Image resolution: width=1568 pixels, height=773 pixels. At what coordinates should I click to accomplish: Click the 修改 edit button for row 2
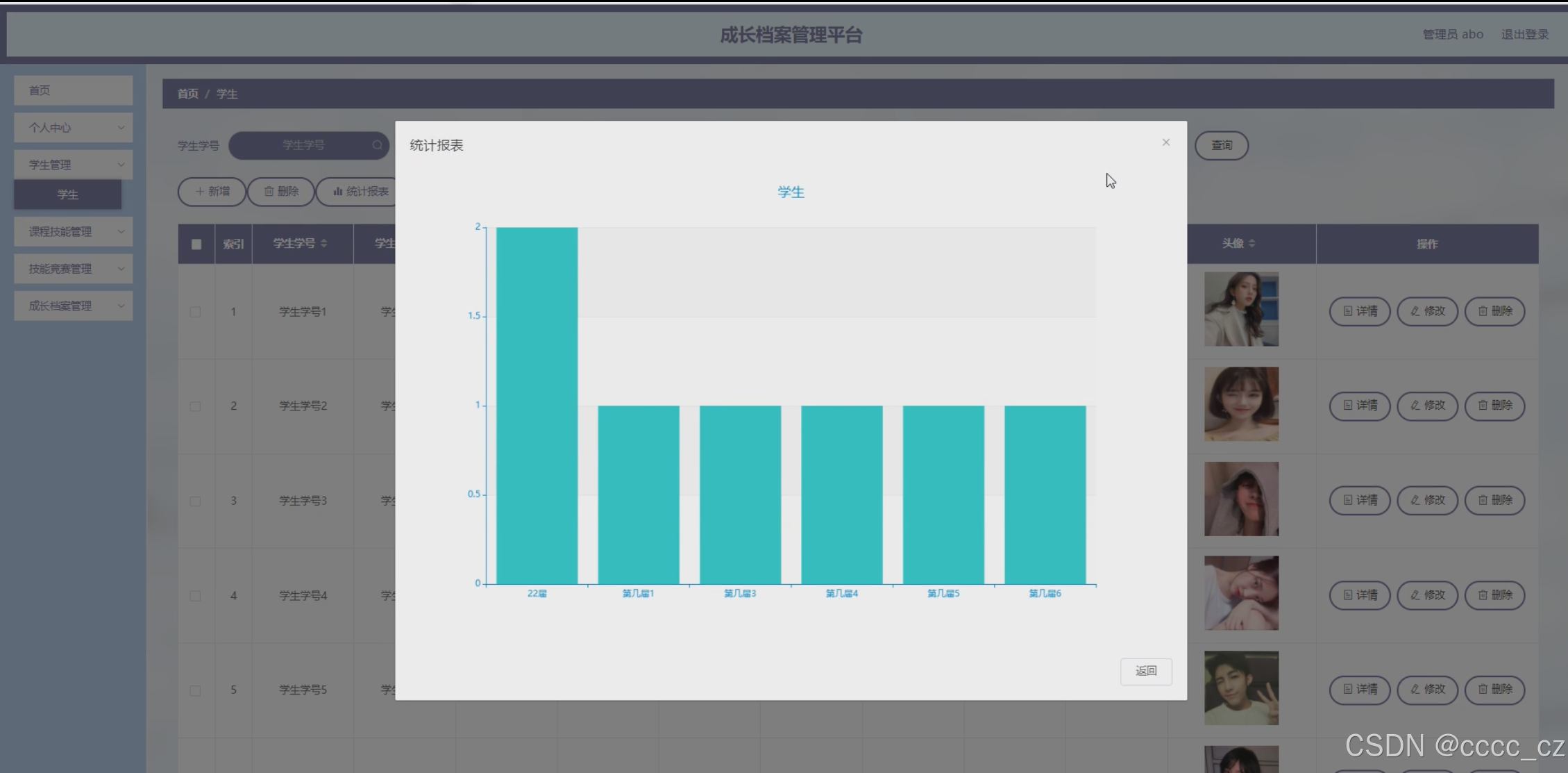(x=1426, y=406)
